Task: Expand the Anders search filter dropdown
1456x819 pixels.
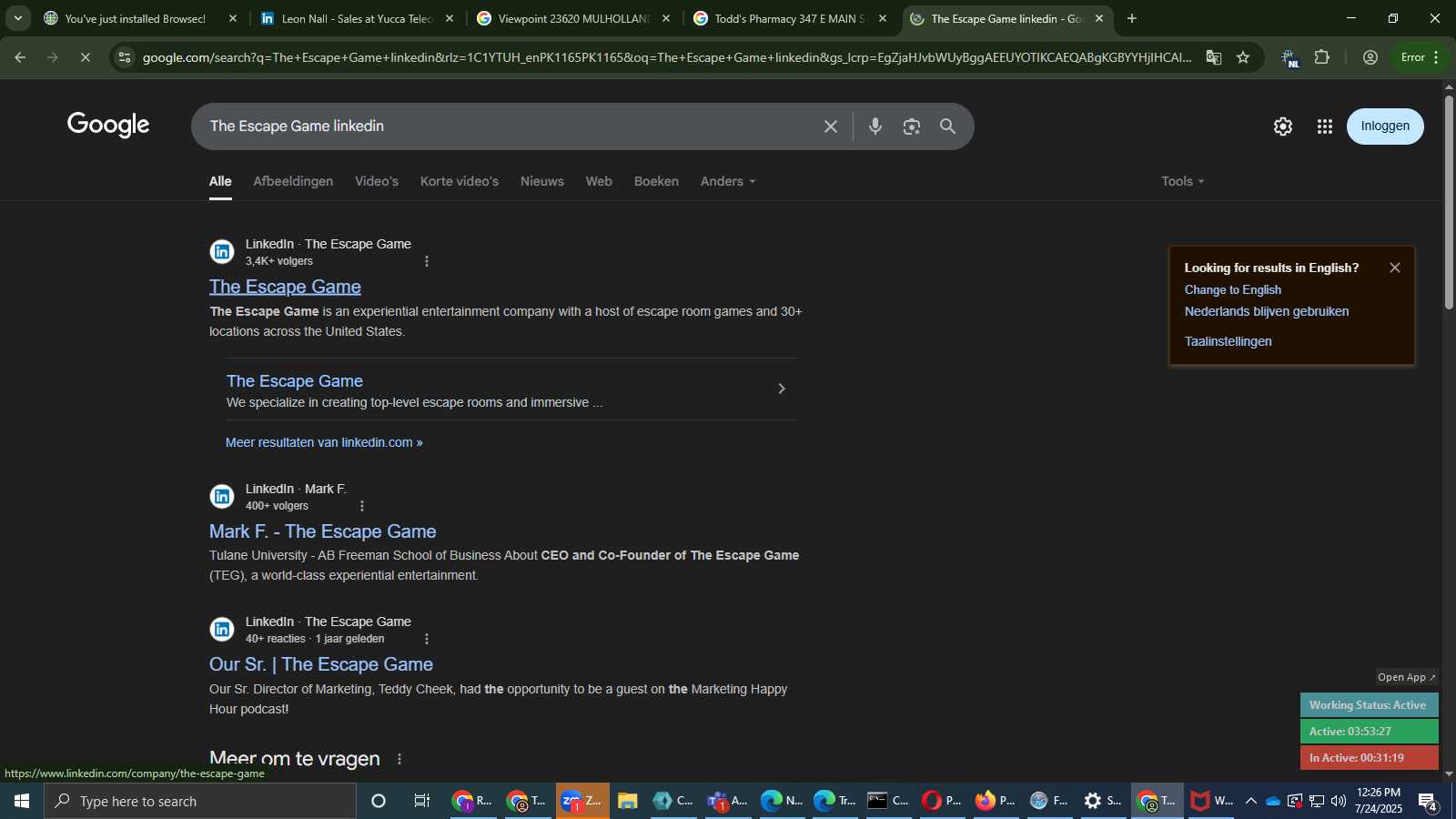Action: [727, 181]
